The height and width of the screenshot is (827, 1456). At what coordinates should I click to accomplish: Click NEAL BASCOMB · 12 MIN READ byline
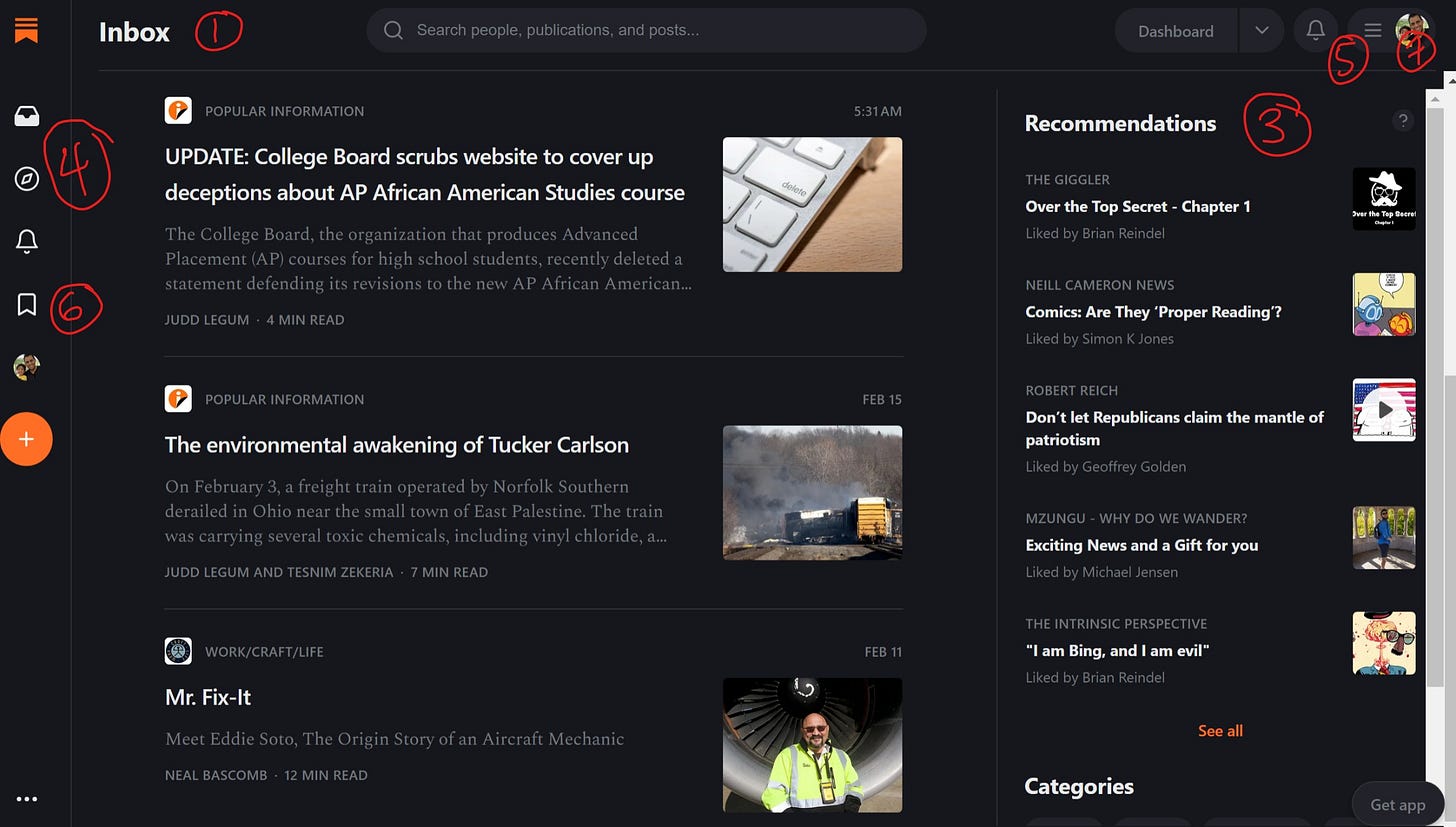[x=266, y=775]
